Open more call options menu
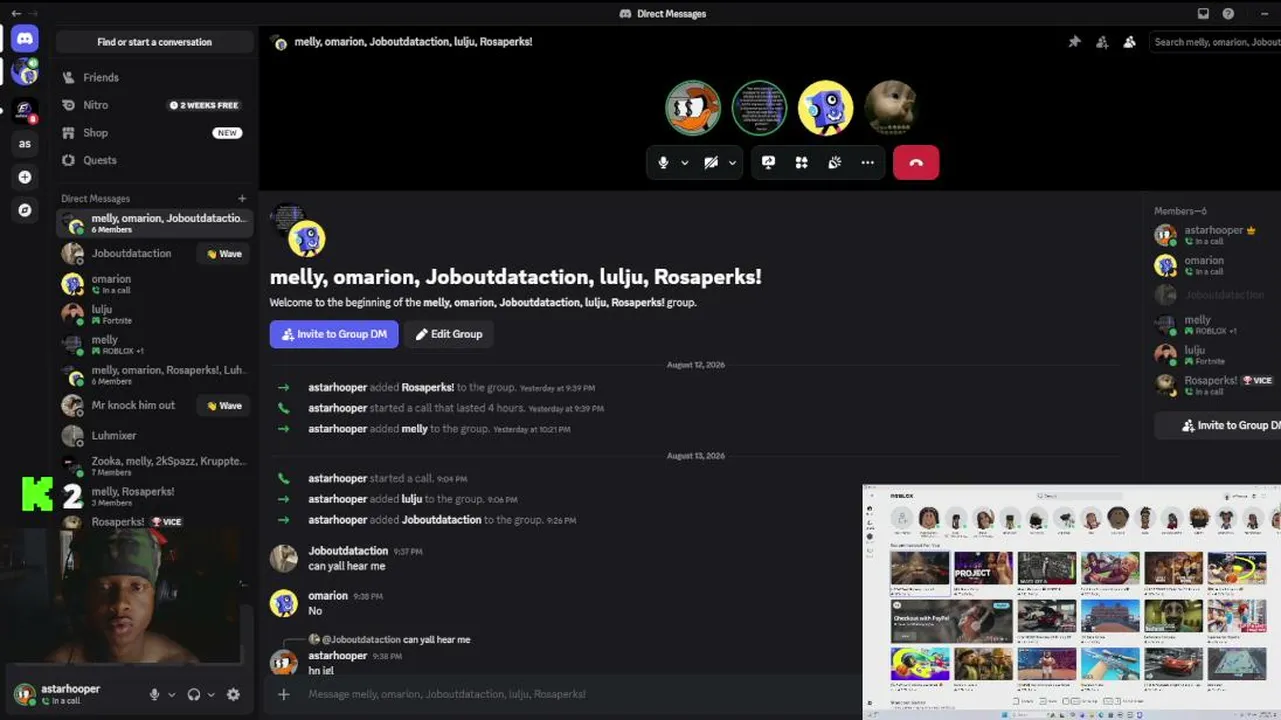This screenshot has width=1281, height=720. (x=867, y=162)
